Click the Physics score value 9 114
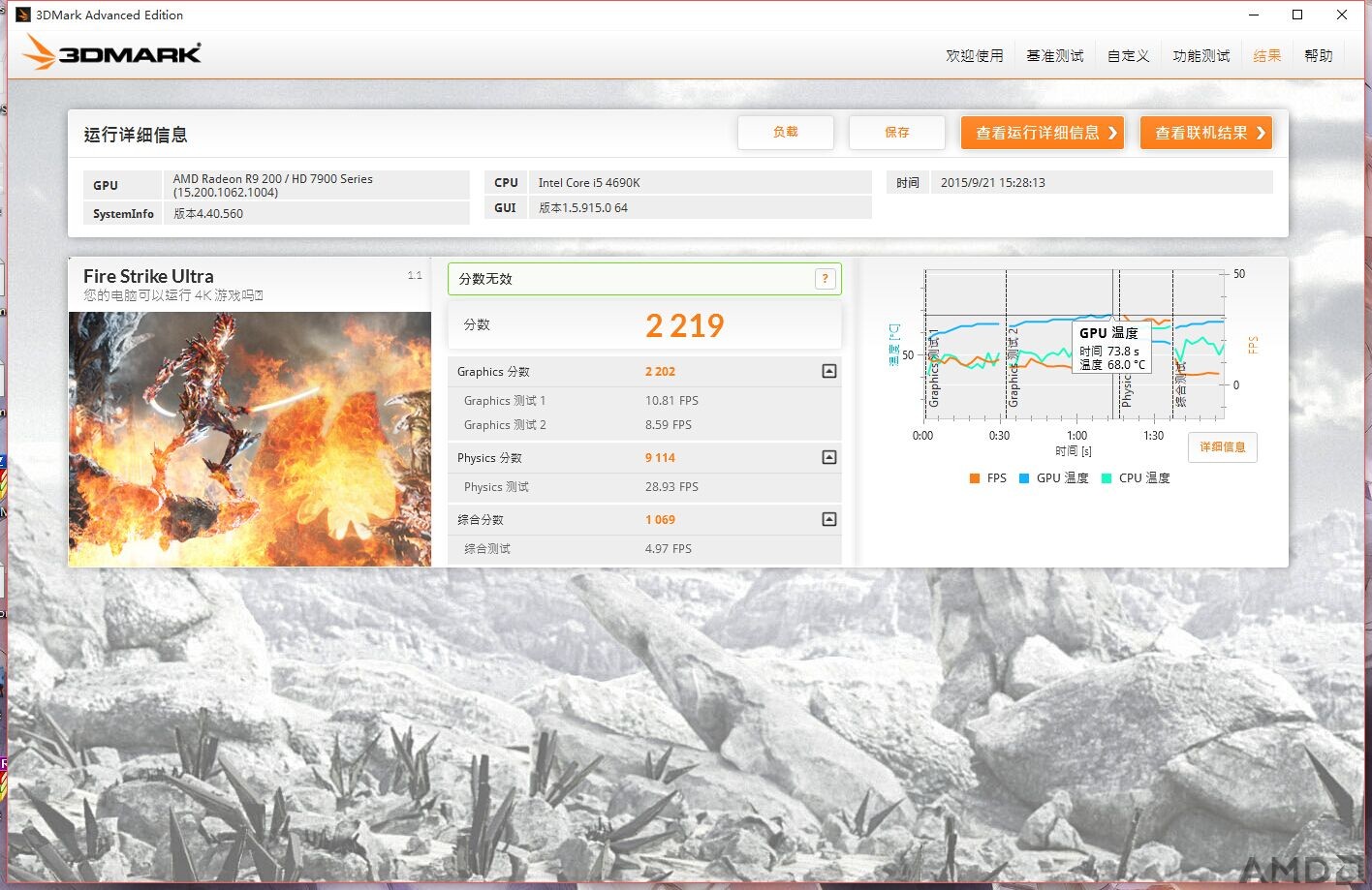This screenshot has height=890, width=1372. click(660, 458)
